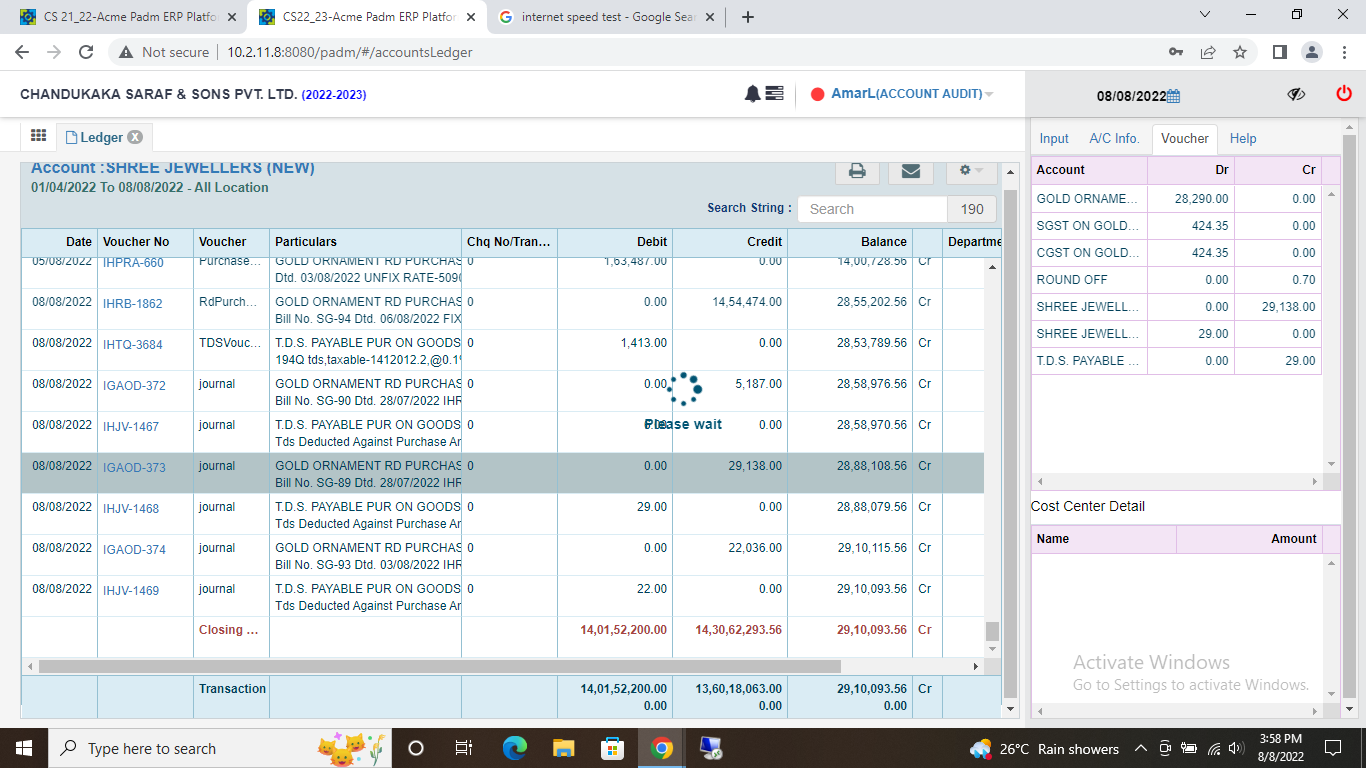Open Windows Start menu
The width and height of the screenshot is (1366, 768).
click(x=23, y=748)
